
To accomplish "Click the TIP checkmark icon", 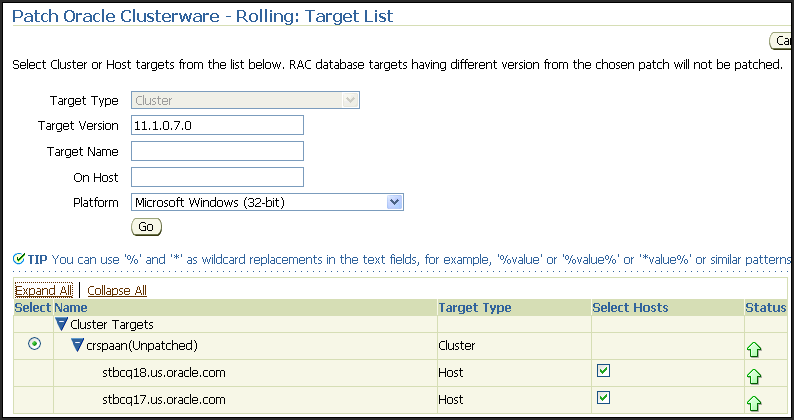I will [x=19, y=259].
